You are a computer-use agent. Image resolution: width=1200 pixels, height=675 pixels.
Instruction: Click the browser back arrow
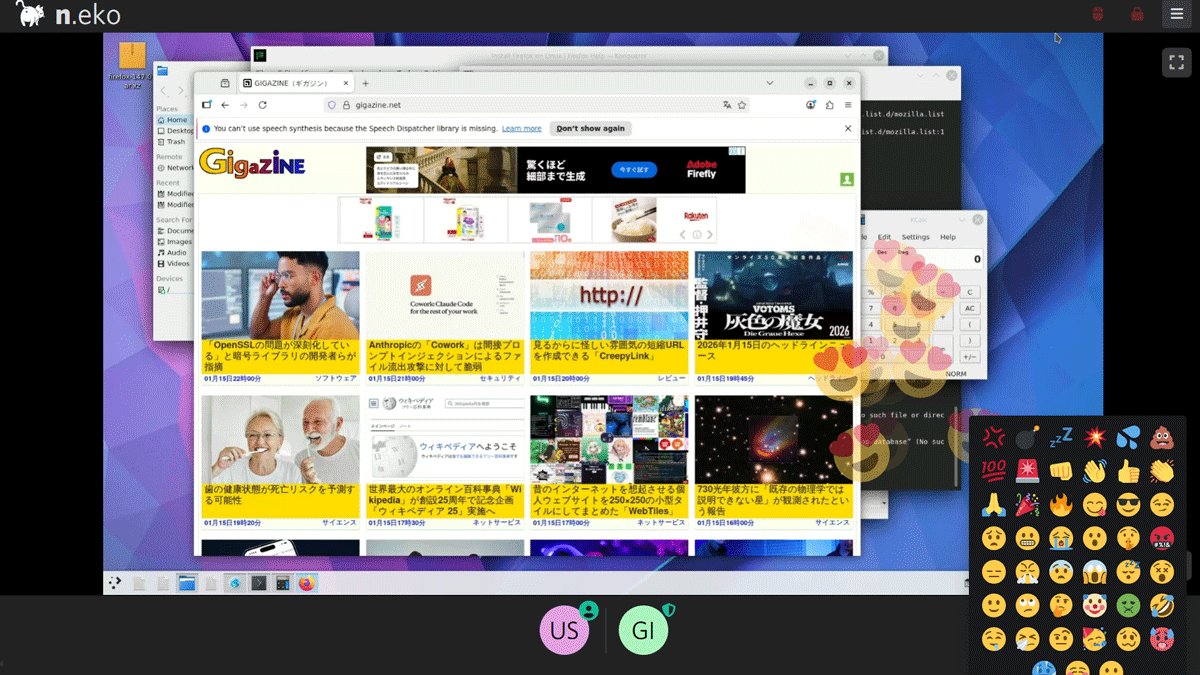click(225, 105)
